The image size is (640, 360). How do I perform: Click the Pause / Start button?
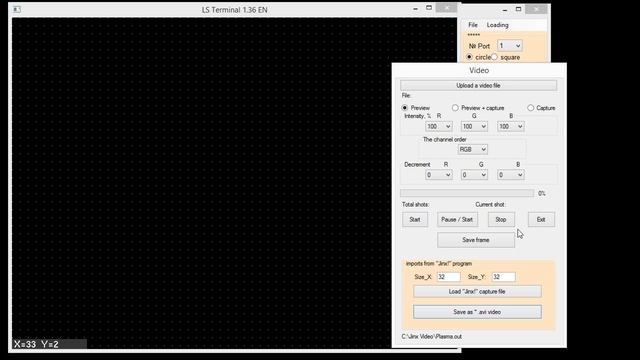pos(457,220)
